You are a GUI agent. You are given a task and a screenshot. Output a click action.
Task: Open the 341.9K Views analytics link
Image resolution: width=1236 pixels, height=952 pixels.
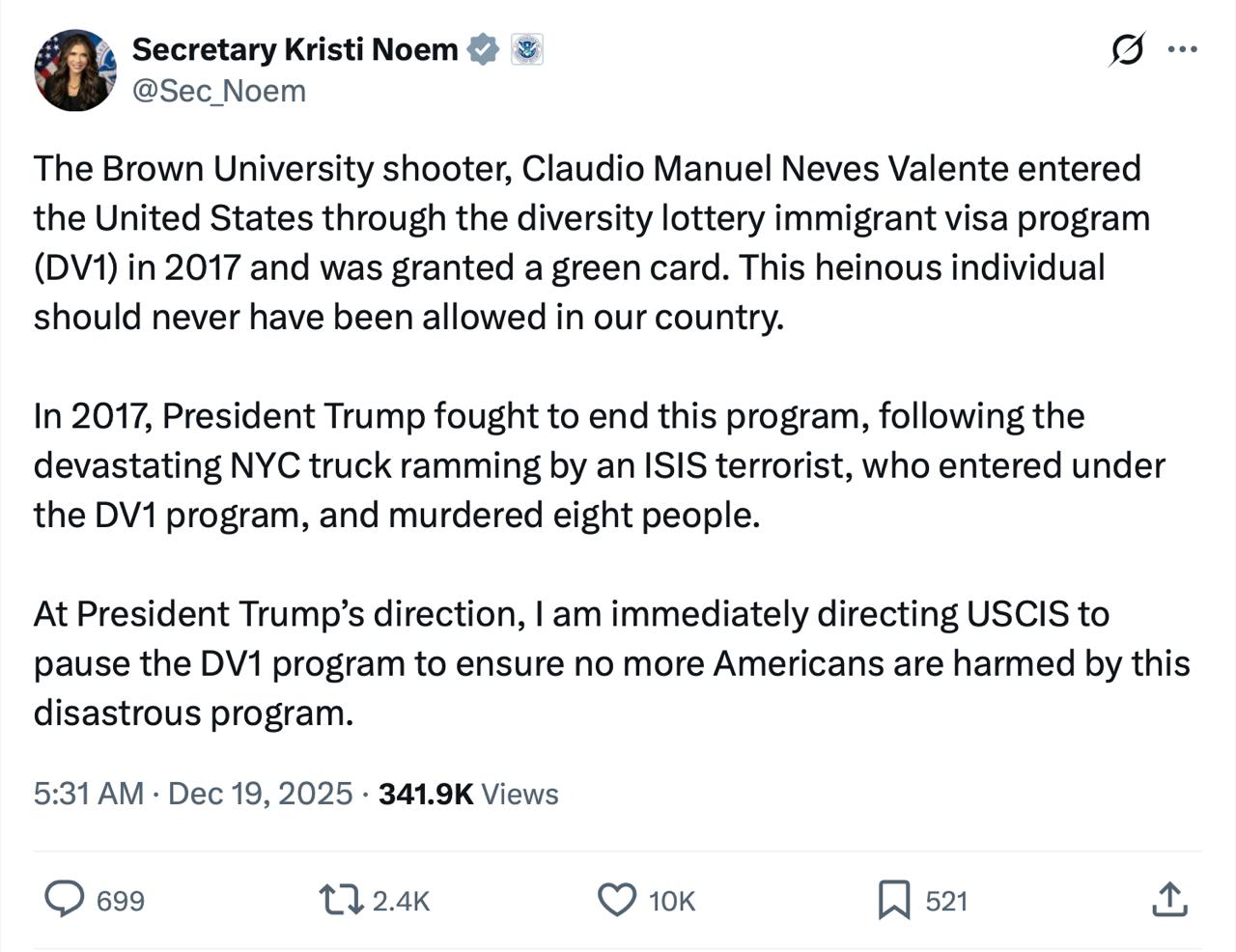[x=468, y=794]
